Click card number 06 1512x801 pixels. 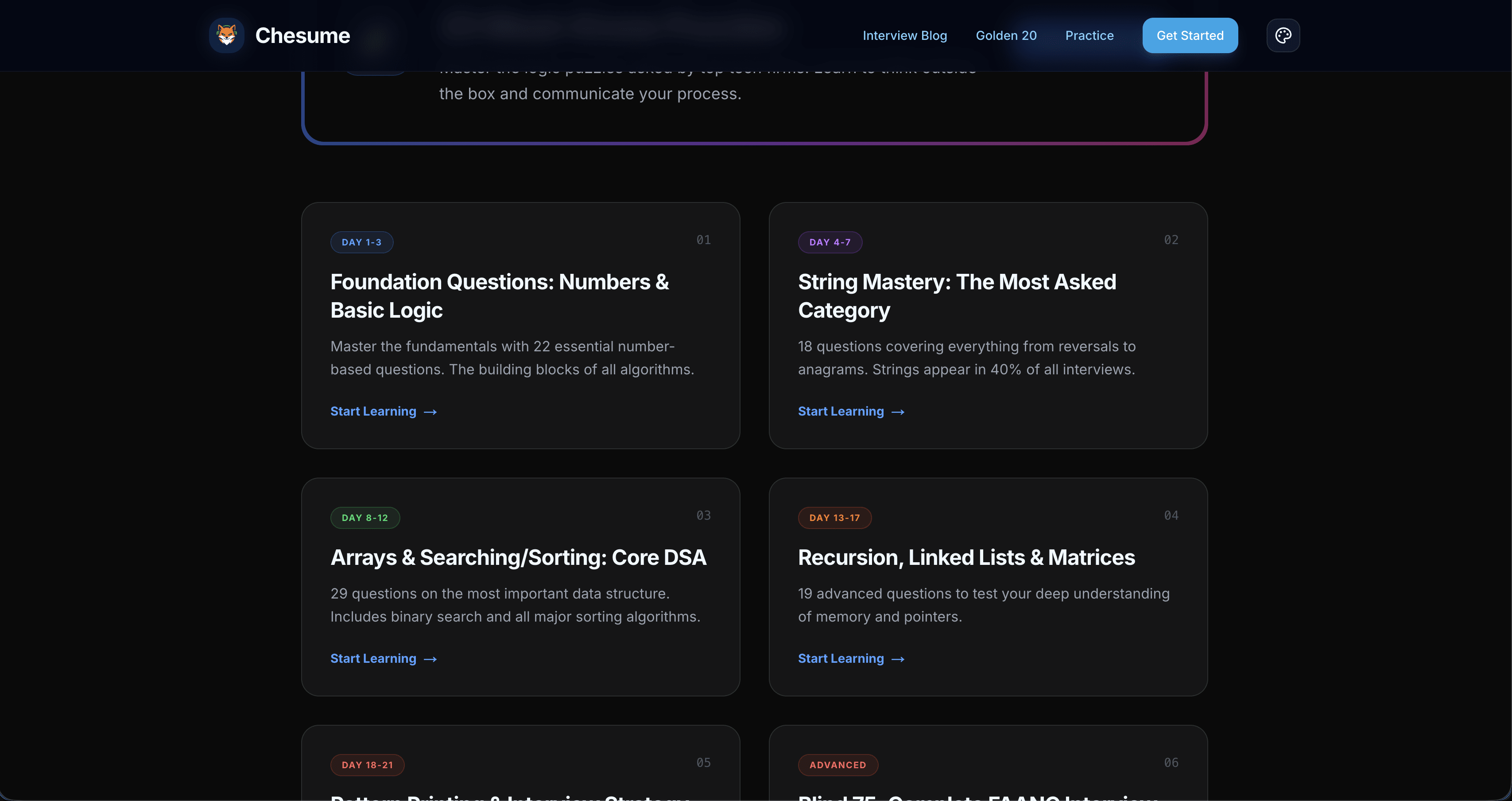click(x=1171, y=762)
